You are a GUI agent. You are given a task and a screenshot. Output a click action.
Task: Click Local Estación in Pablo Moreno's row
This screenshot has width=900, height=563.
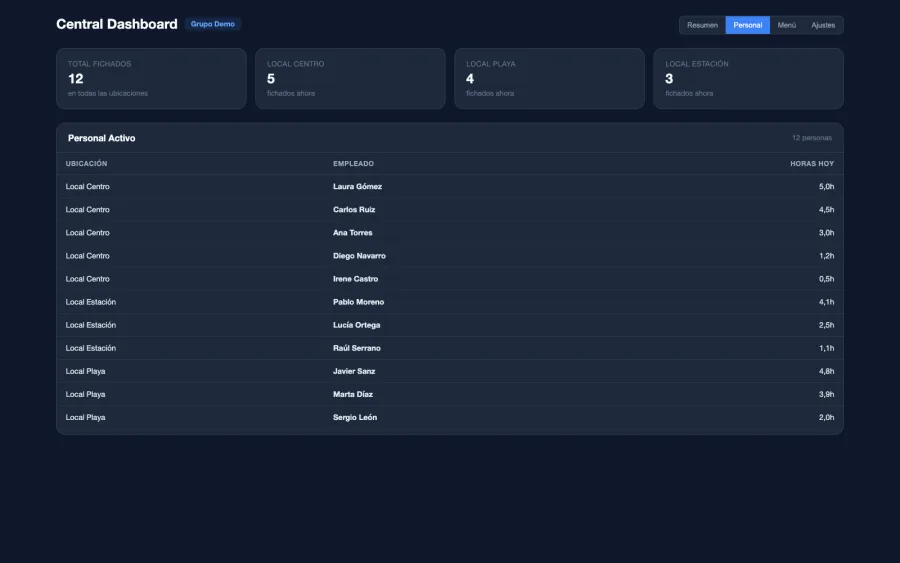[x=91, y=302]
